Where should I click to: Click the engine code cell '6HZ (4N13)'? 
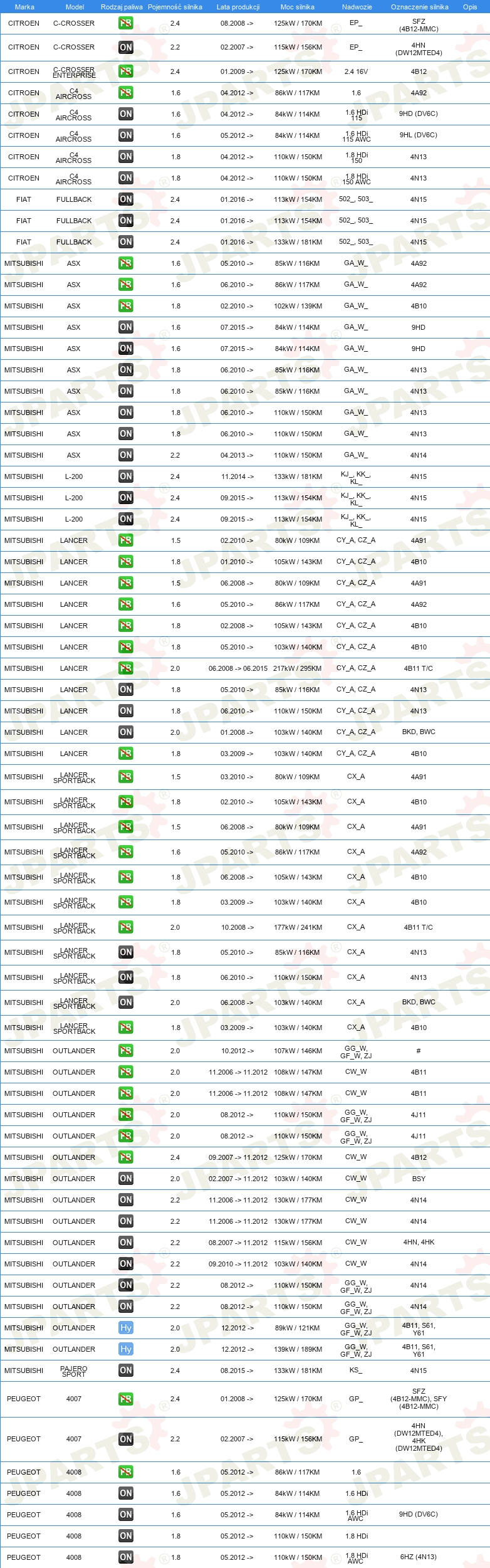[419, 1557]
